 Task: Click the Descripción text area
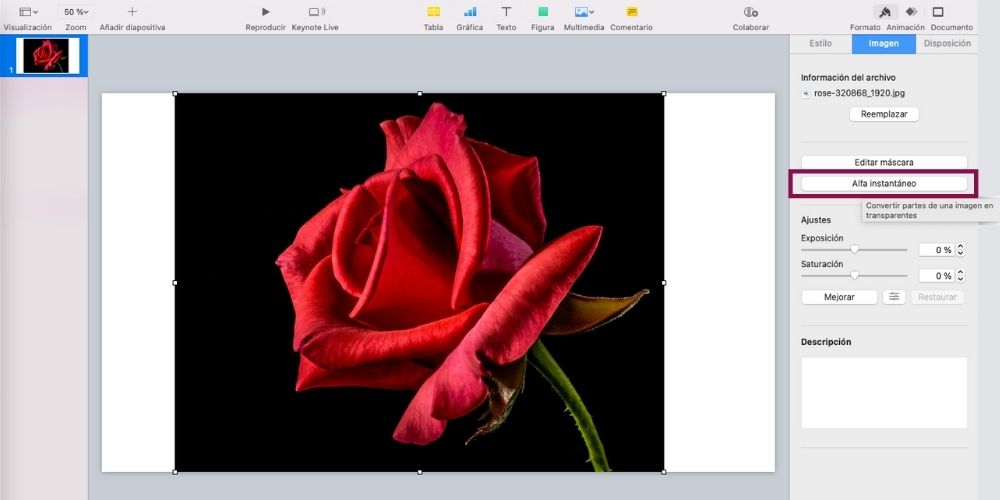tap(884, 393)
